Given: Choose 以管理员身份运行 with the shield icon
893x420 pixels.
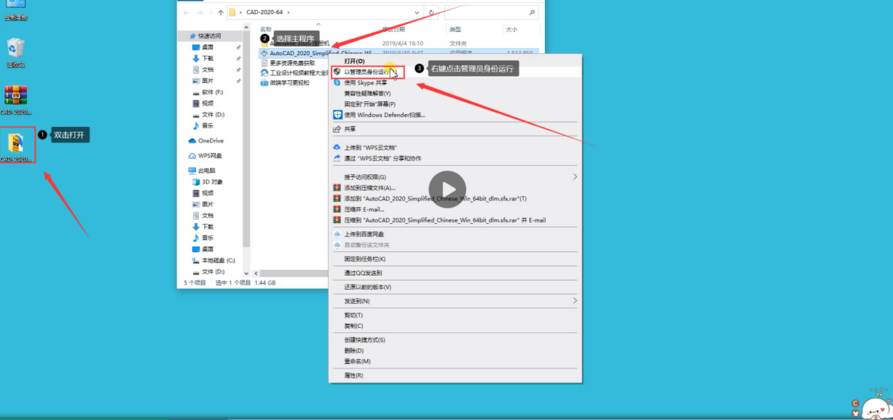Looking at the screenshot, I should click(367, 72).
